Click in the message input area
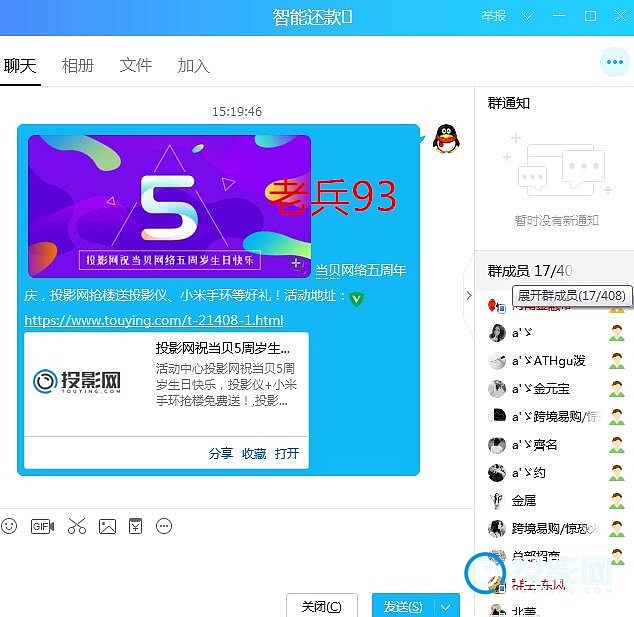The width and height of the screenshot is (634, 617). [x=237, y=564]
